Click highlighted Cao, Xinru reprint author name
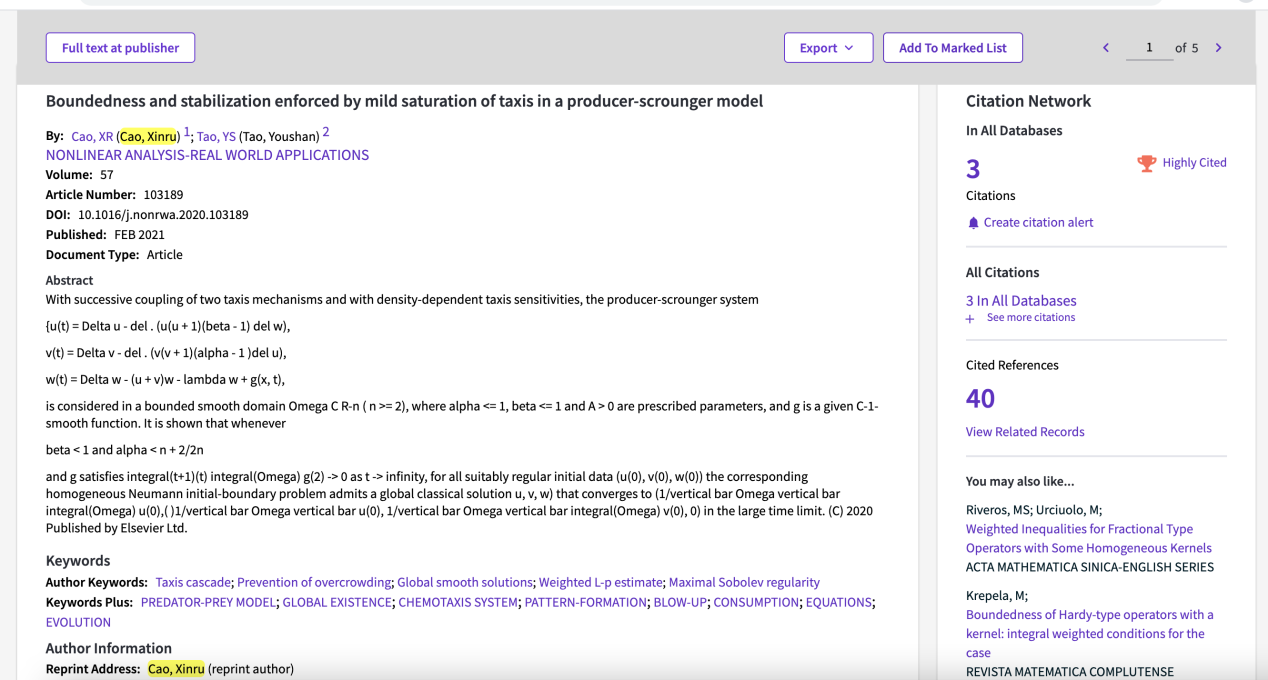This screenshot has width=1268, height=680. pos(176,669)
